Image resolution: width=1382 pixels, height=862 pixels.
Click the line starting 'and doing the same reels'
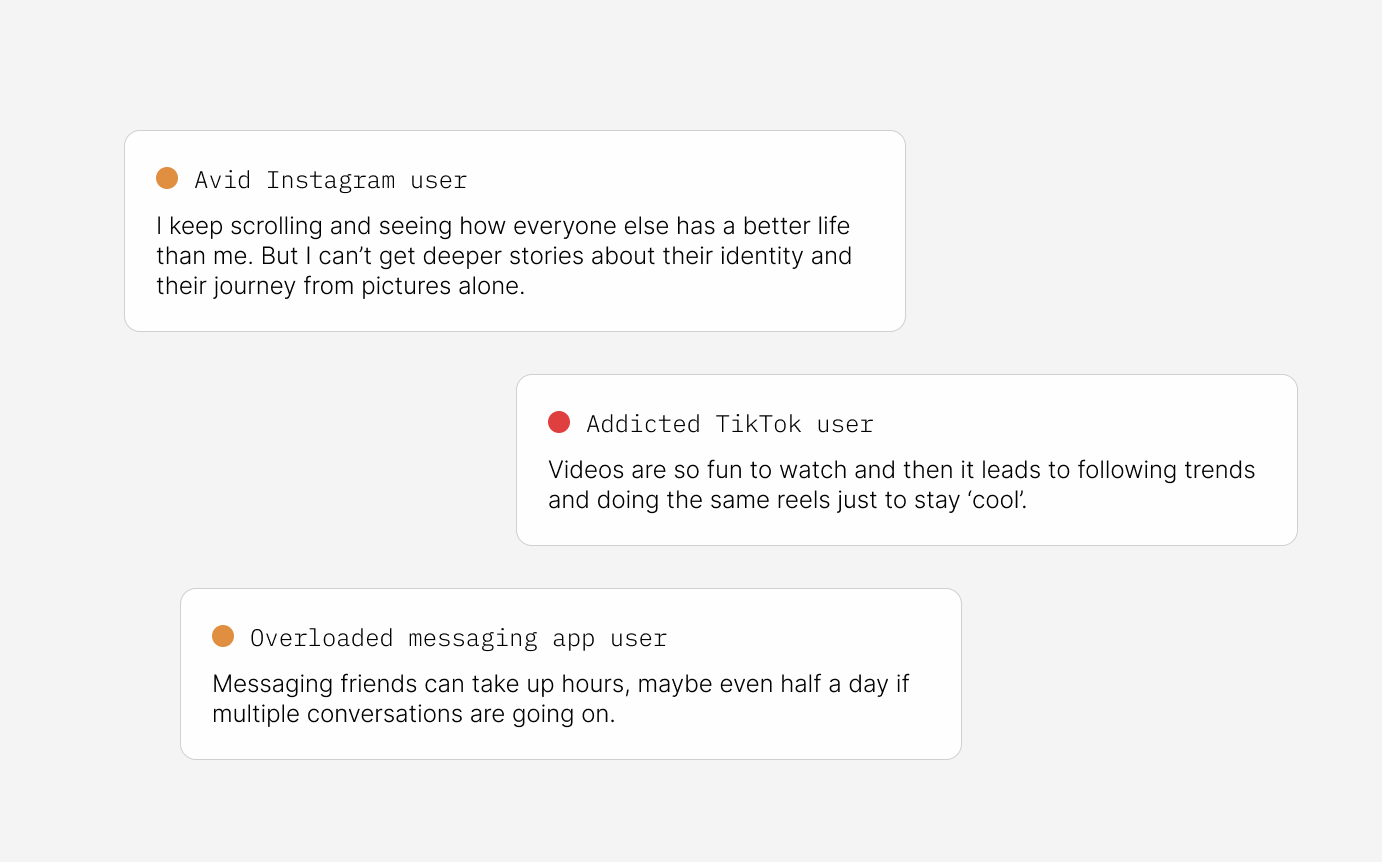(788, 500)
